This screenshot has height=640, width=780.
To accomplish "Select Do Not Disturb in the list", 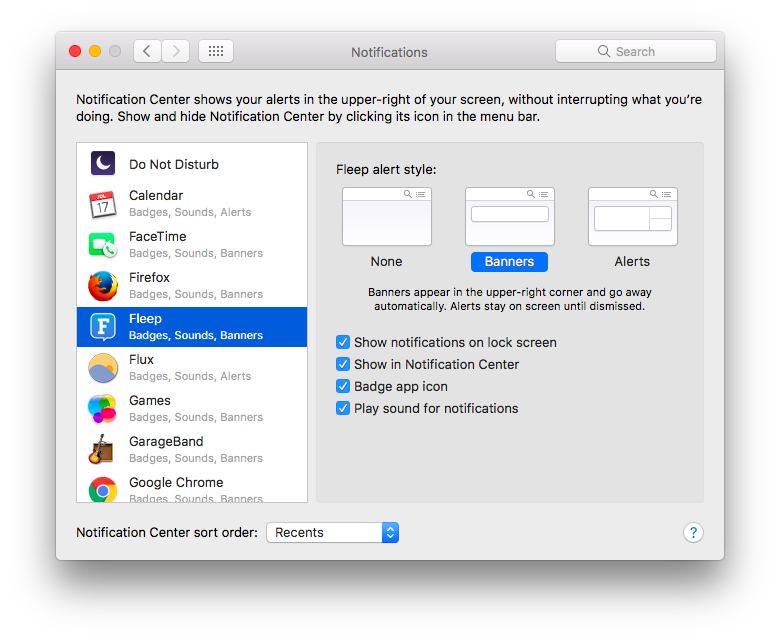I will tap(192, 164).
